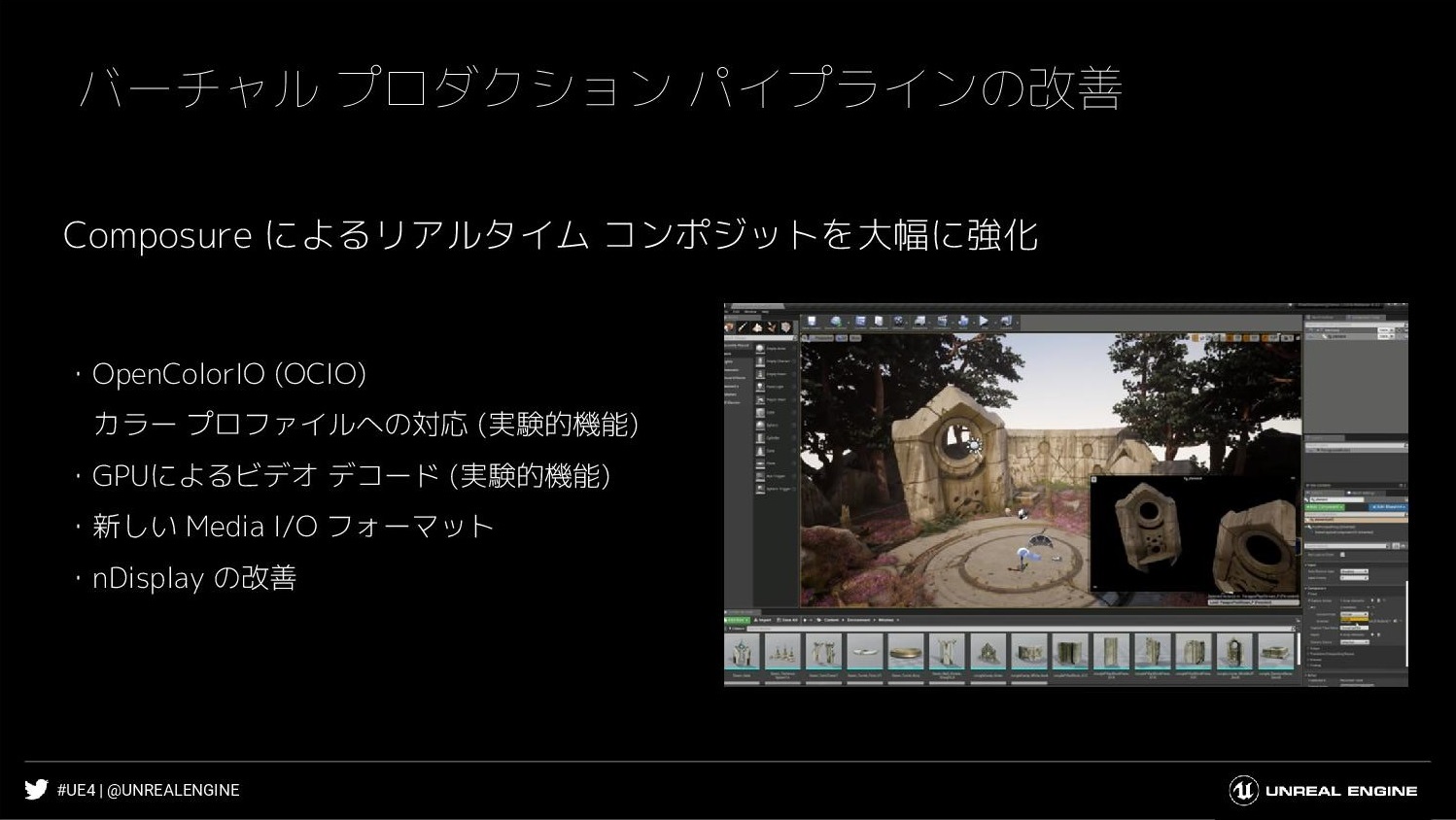Click the Search Classes field
1456x820 pixels.
pos(759,338)
